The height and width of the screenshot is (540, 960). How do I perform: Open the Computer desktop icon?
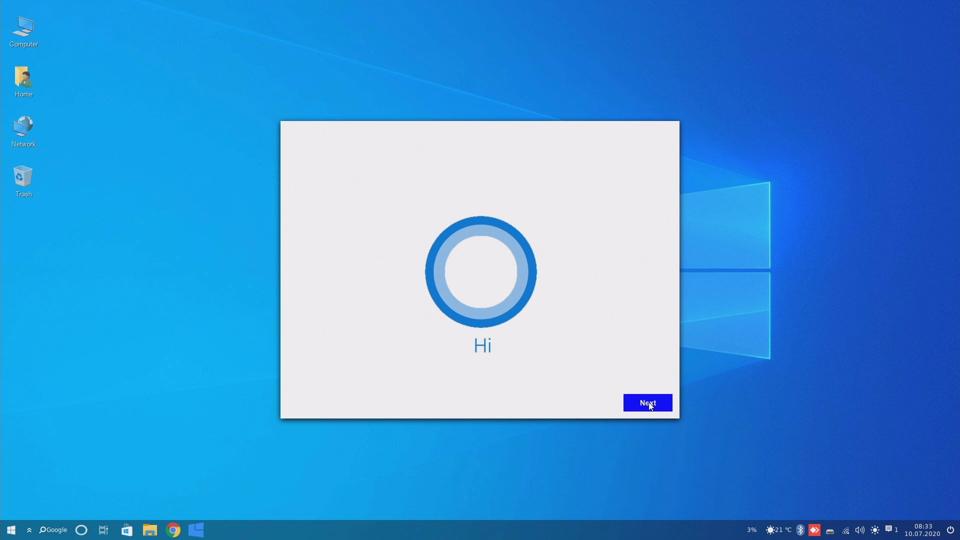(x=23, y=31)
